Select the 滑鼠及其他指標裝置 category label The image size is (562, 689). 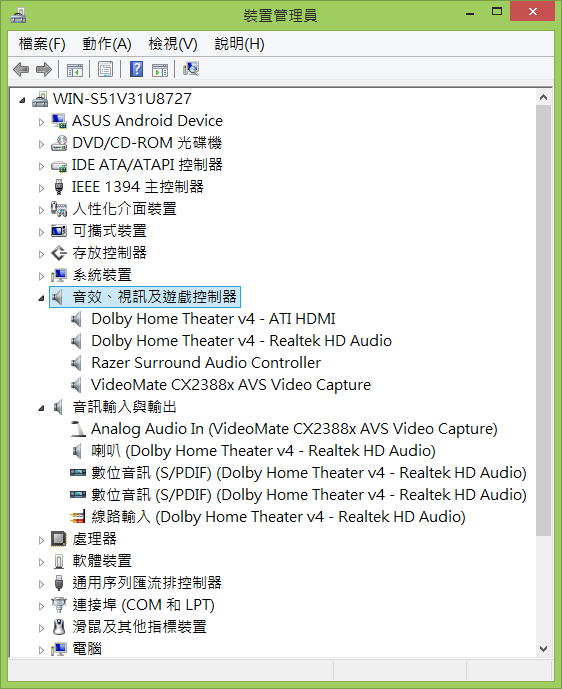click(139, 627)
